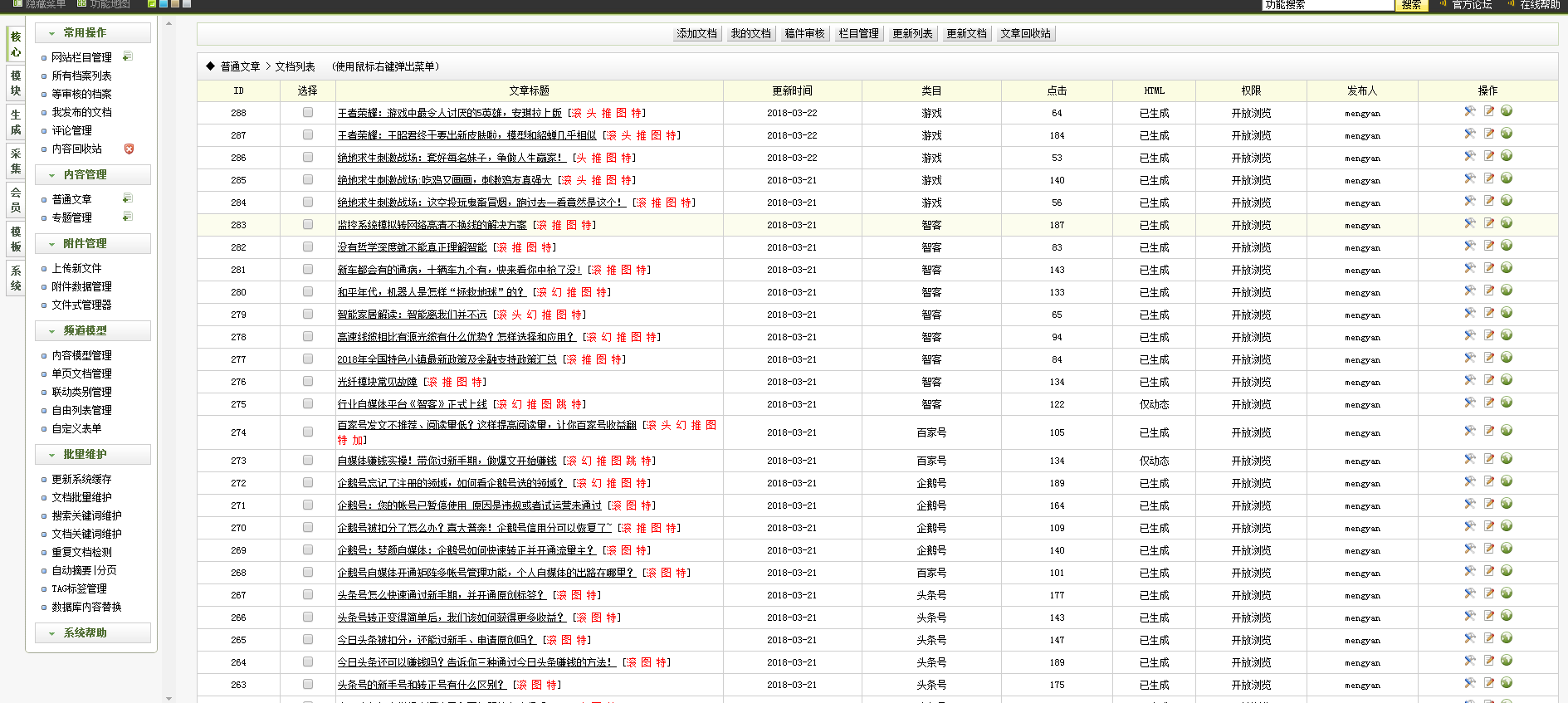Tick the selection box for article 283
The width and height of the screenshot is (1568, 703).
pyautogui.click(x=308, y=224)
